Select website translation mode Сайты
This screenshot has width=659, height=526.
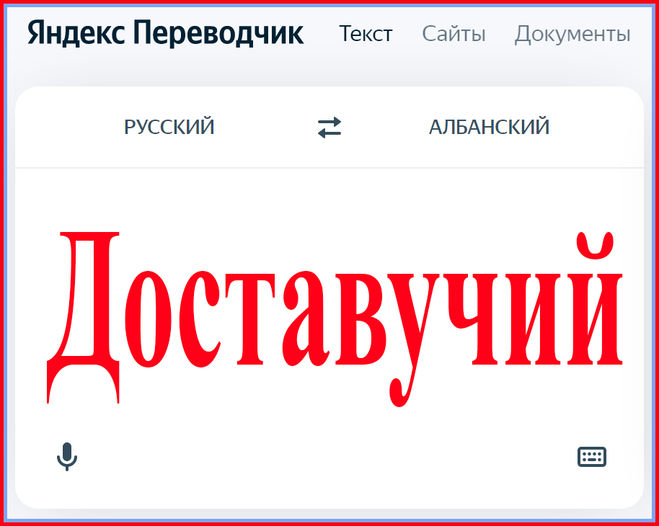pos(453,34)
